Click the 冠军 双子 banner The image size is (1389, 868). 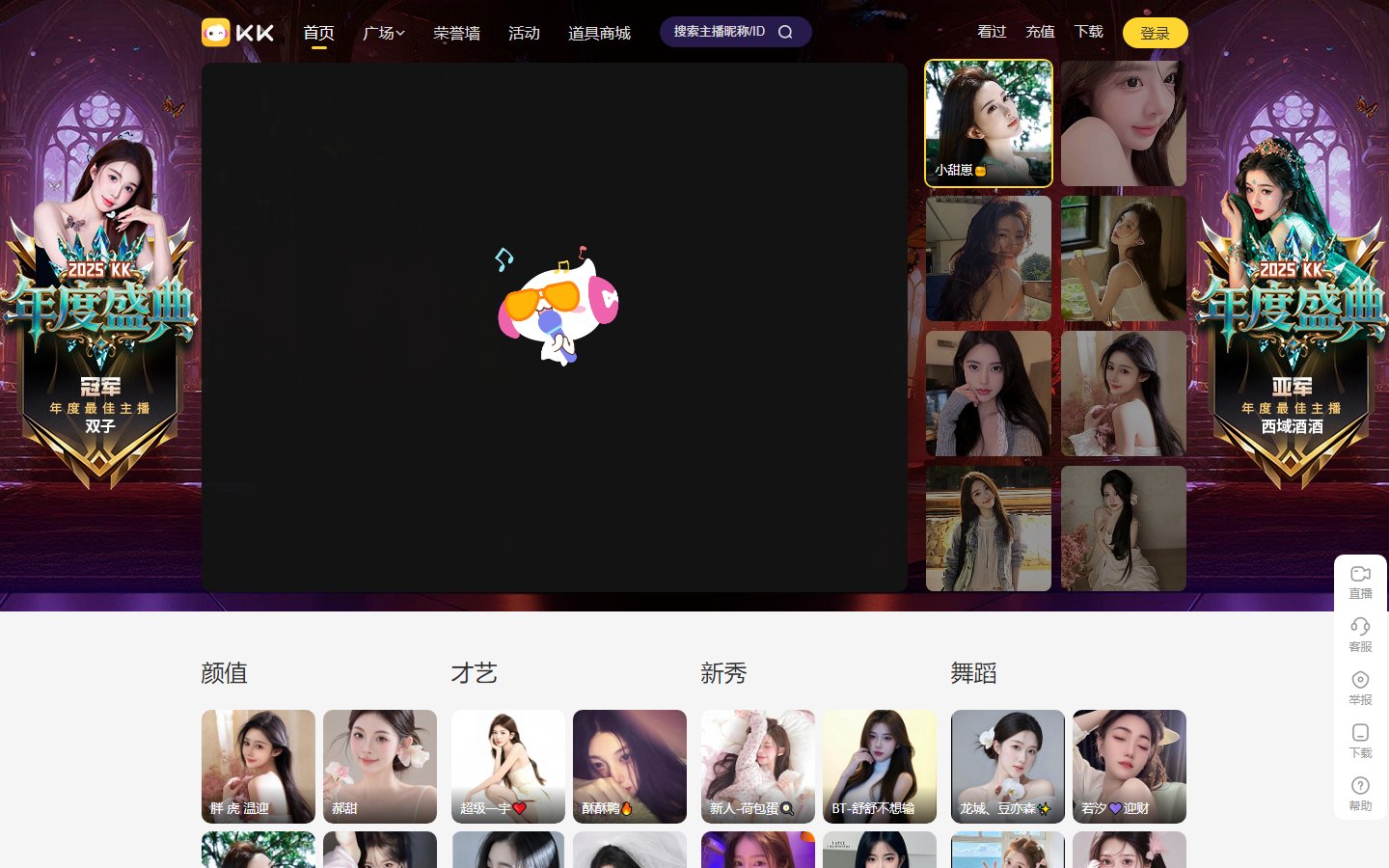99,309
